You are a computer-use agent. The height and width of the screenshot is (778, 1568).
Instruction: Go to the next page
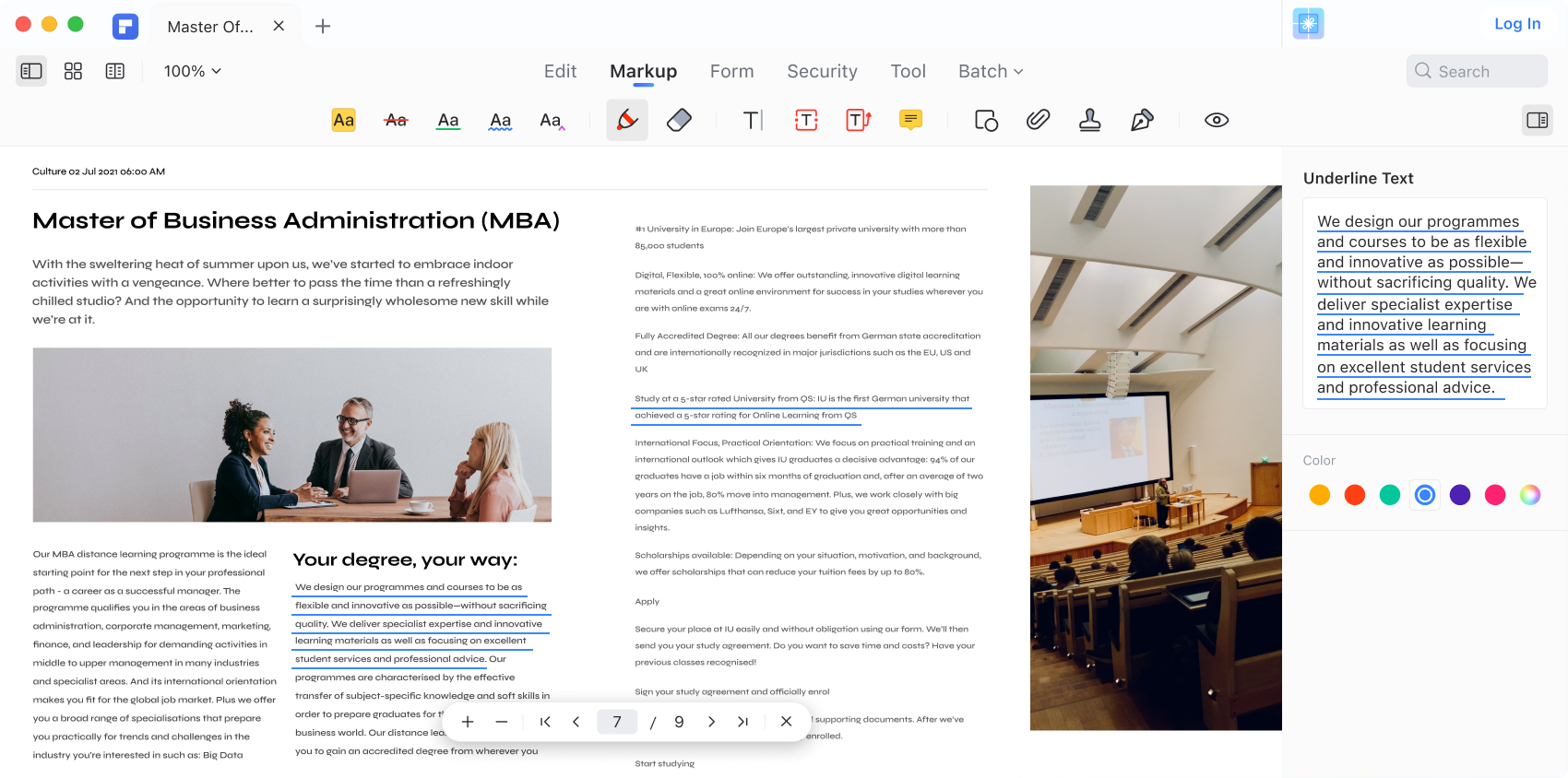(x=711, y=722)
